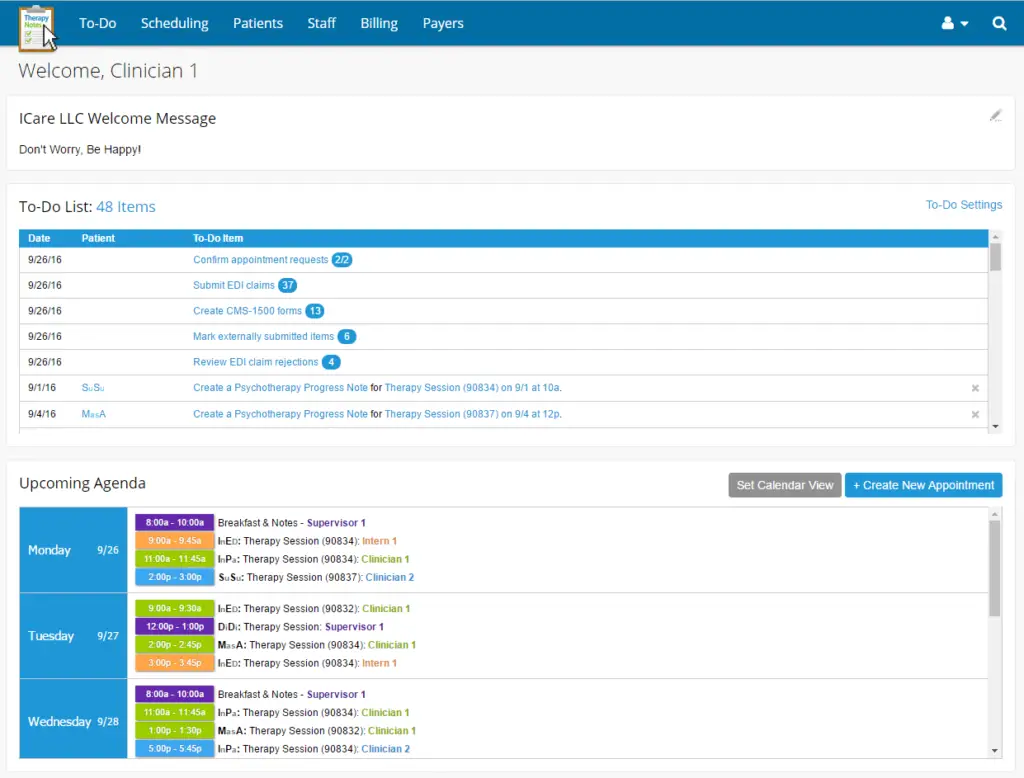Click the 48 Items link
The image size is (1024, 778).
[x=126, y=207]
